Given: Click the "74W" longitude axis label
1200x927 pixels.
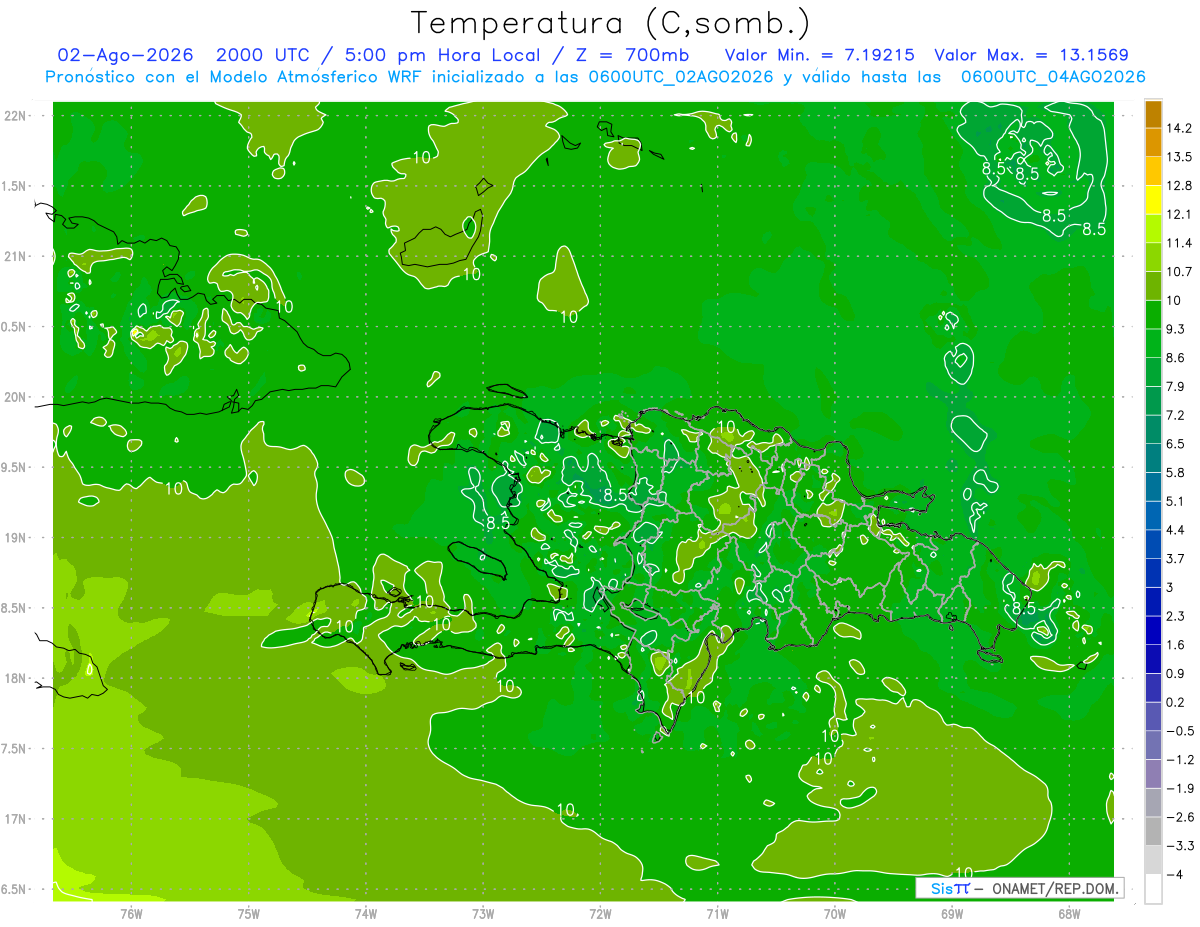Looking at the screenshot, I should pyautogui.click(x=366, y=914).
